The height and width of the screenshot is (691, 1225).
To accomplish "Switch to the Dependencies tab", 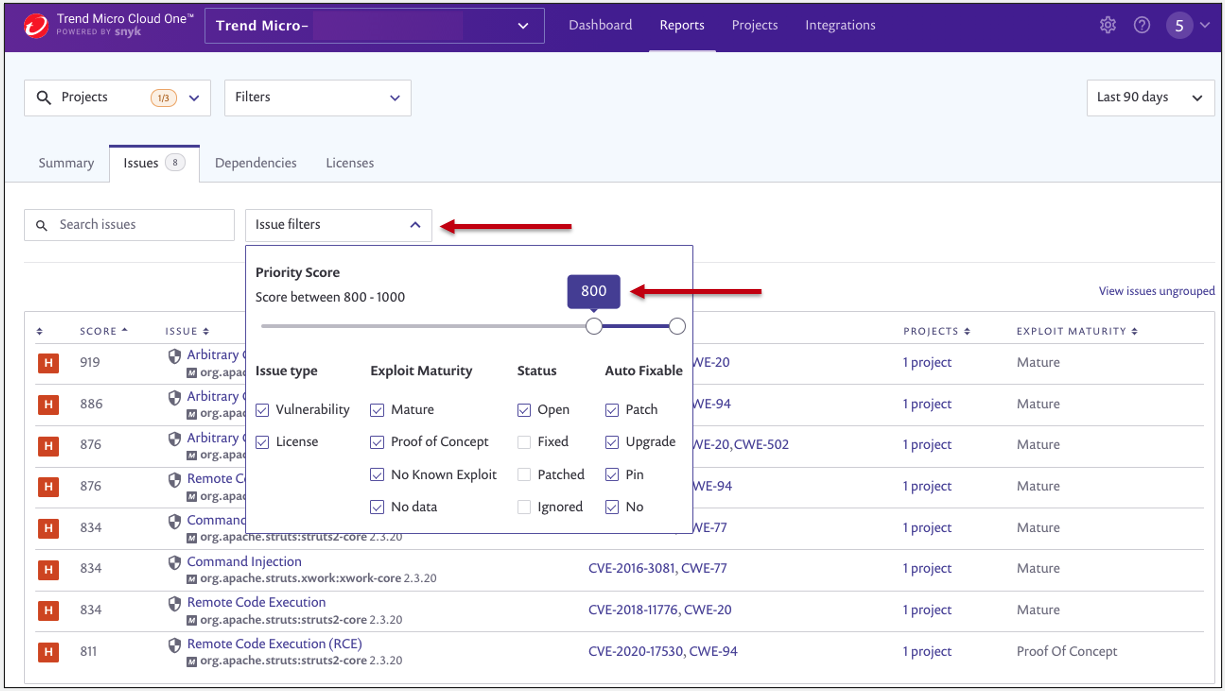I will 255,163.
